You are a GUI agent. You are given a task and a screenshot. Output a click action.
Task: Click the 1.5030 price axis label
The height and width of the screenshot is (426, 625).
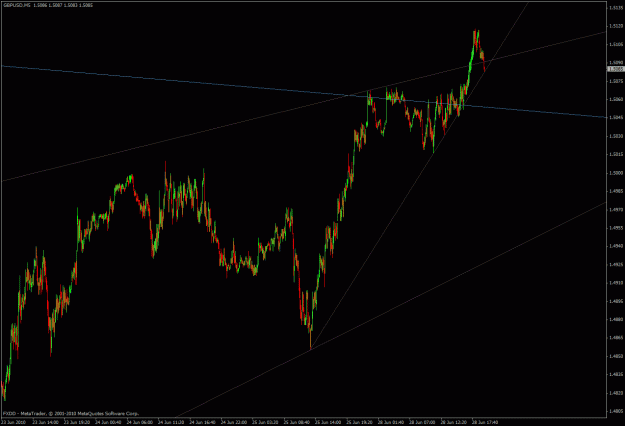(616, 136)
